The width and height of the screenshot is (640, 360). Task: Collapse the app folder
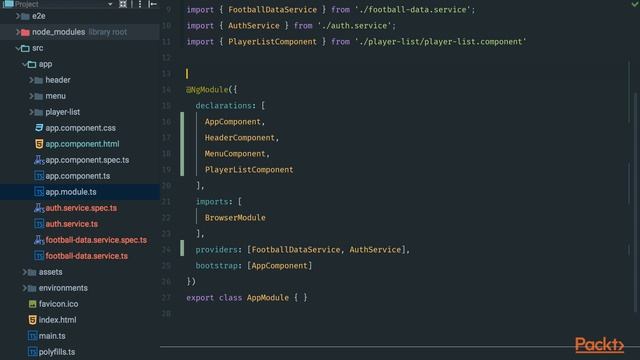coord(24,64)
